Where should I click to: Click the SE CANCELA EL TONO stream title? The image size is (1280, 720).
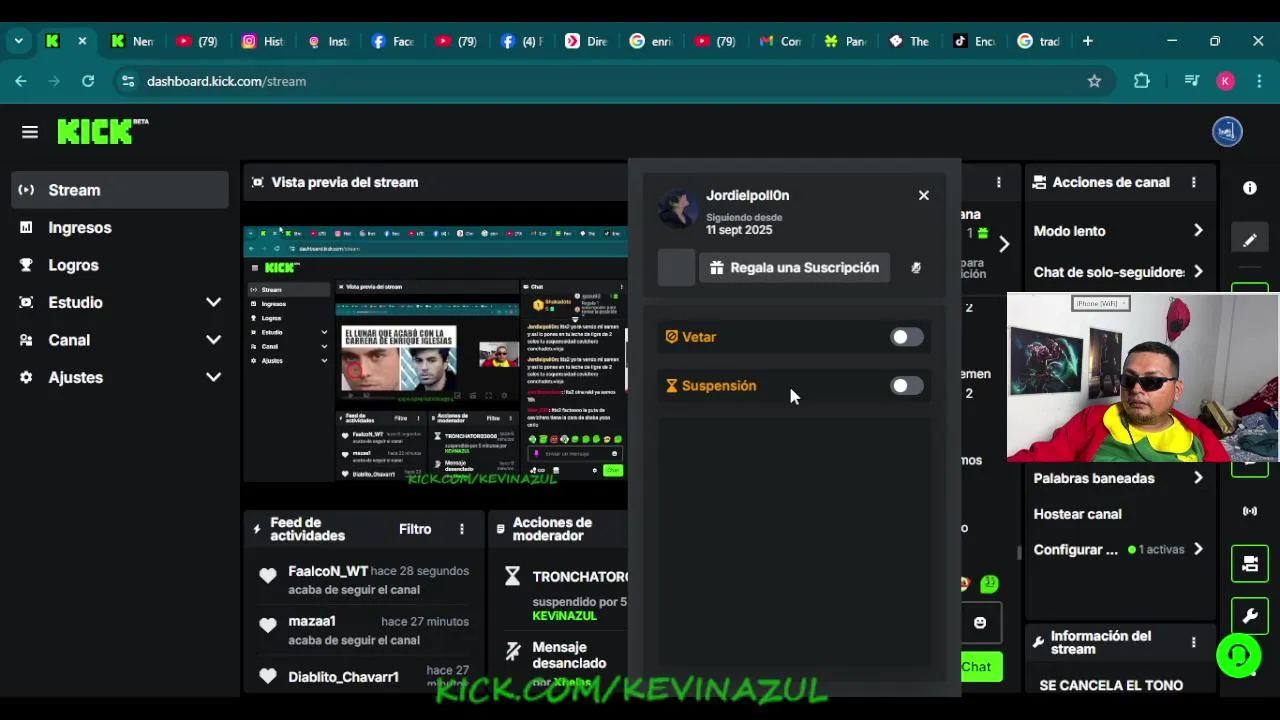coord(1111,685)
